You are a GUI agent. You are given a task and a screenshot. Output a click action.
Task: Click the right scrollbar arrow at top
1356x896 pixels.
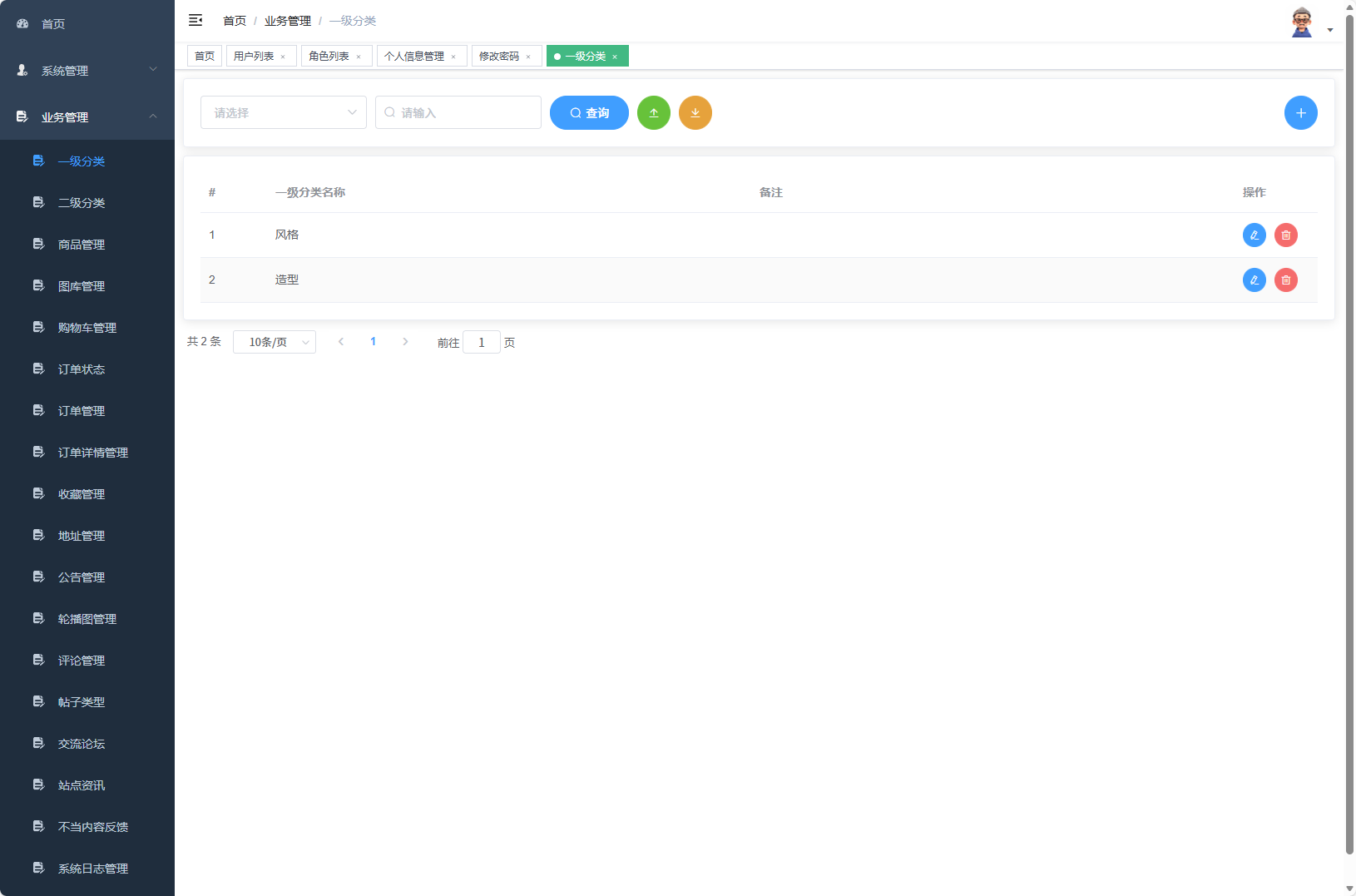point(1349,7)
